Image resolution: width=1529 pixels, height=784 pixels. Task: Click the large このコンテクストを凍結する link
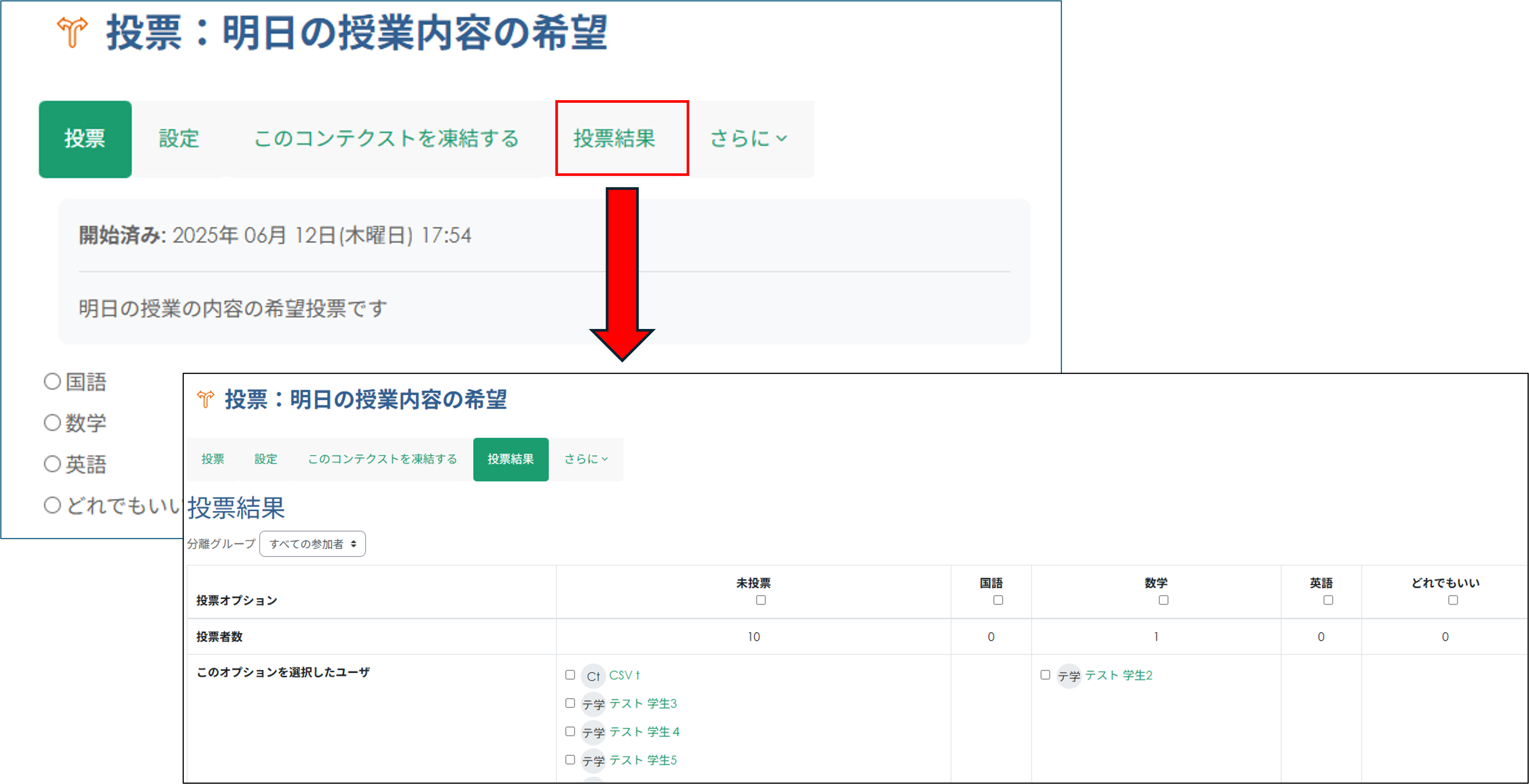click(x=386, y=138)
